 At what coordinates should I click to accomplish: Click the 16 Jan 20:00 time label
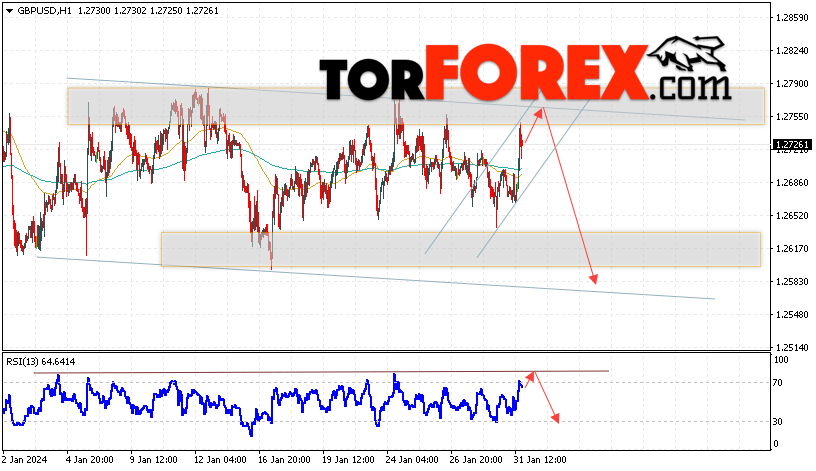(284, 460)
